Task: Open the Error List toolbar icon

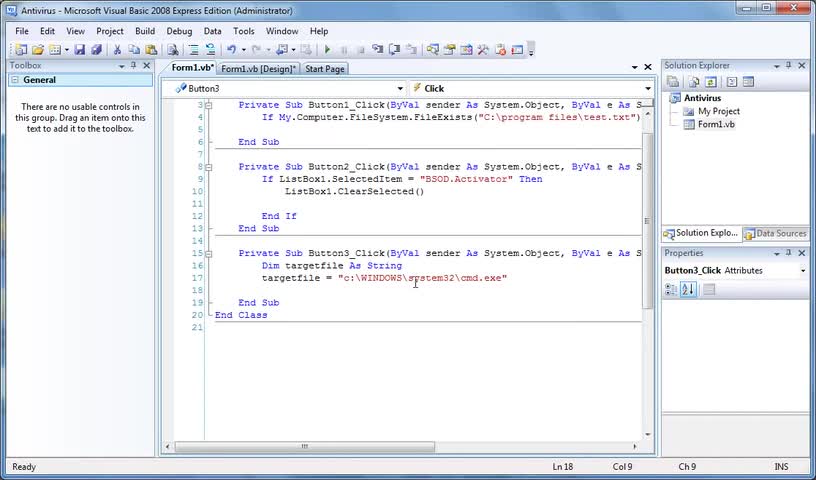Action: click(500, 49)
